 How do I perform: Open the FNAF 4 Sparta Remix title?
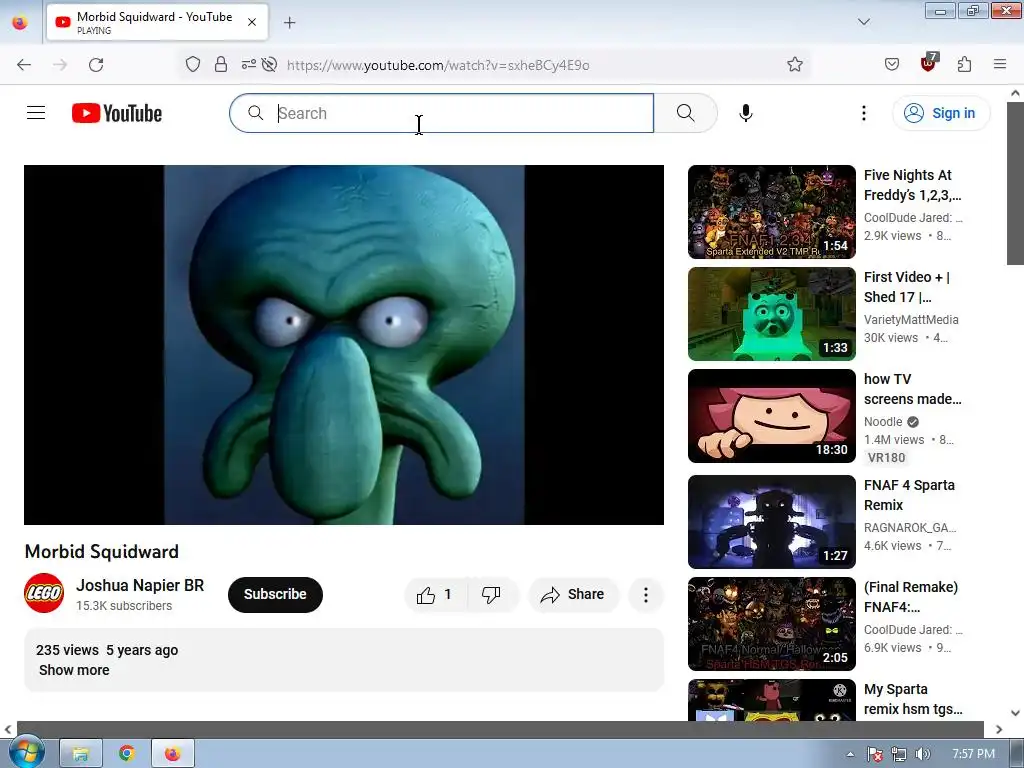tap(909, 495)
